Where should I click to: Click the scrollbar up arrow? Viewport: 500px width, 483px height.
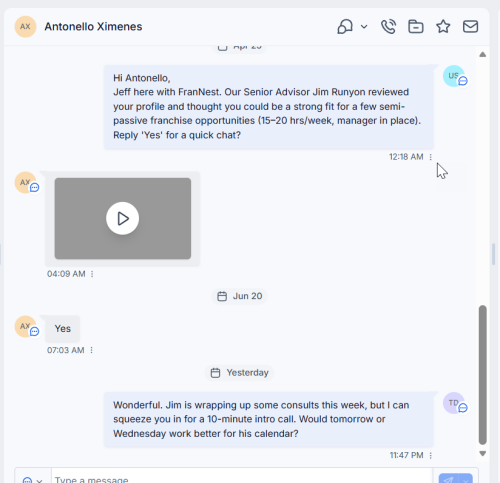[x=482, y=54]
